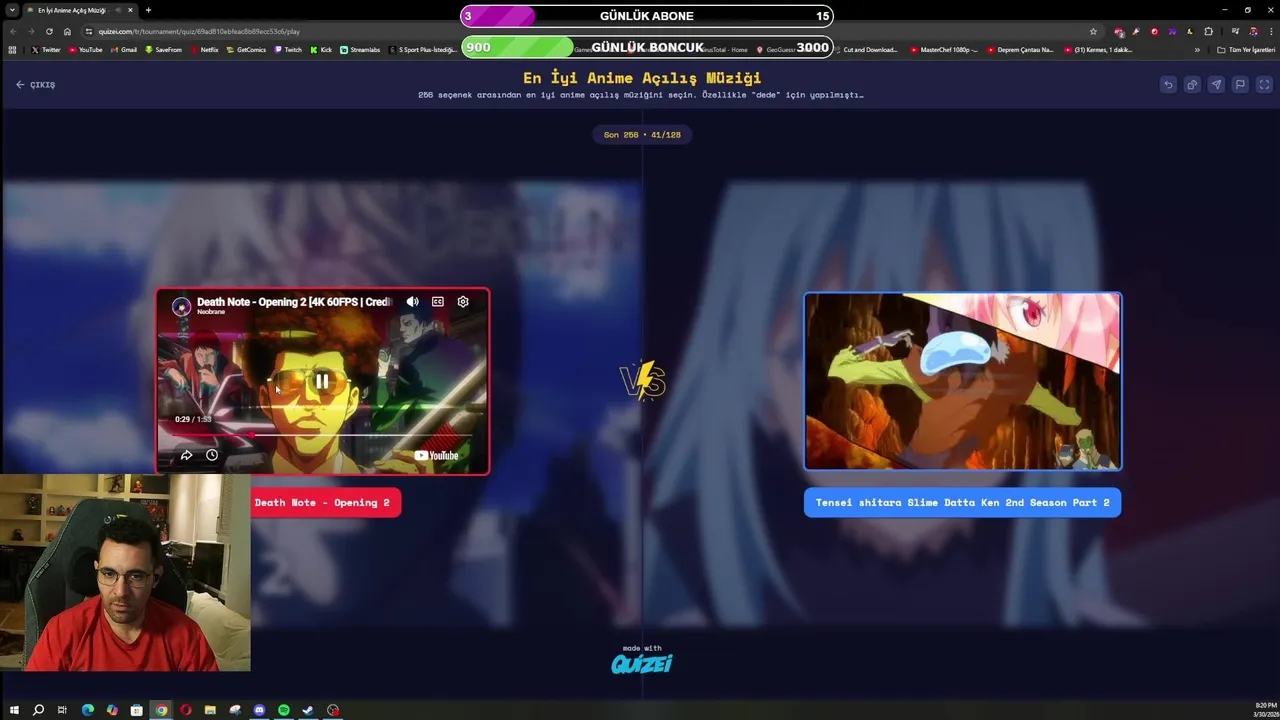Screen dimensions: 1280x720
Task: Seek along the red video progress bar
Action: (322, 435)
